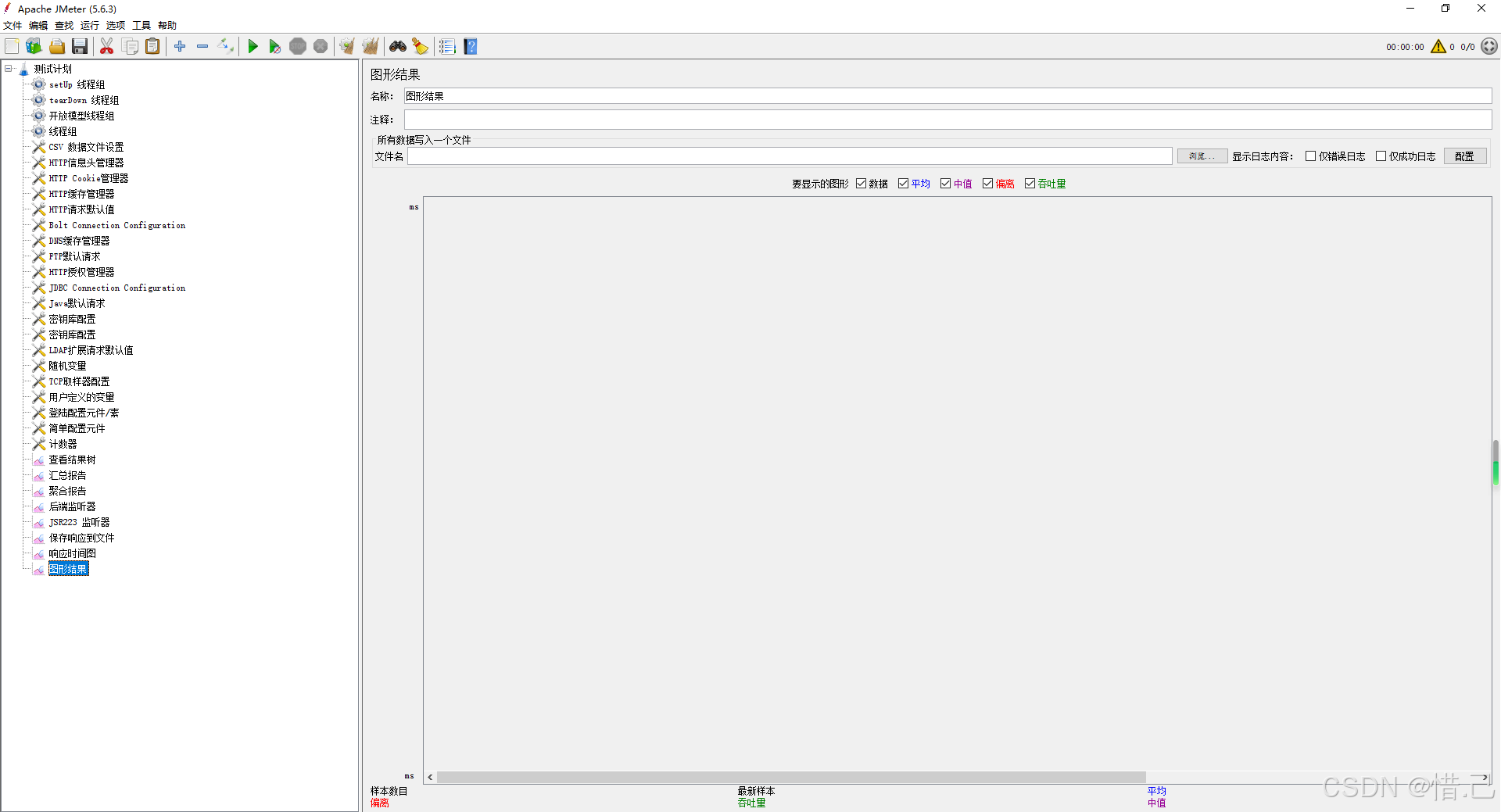Screen dimensions: 1501x812
Task: Open the Function helper list icon
Action: coord(447,47)
